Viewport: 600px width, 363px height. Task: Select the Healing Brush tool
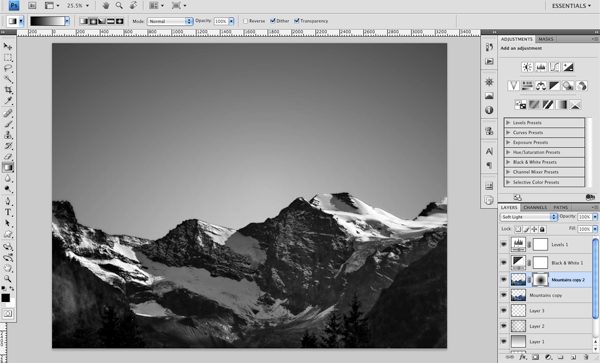pos(8,113)
